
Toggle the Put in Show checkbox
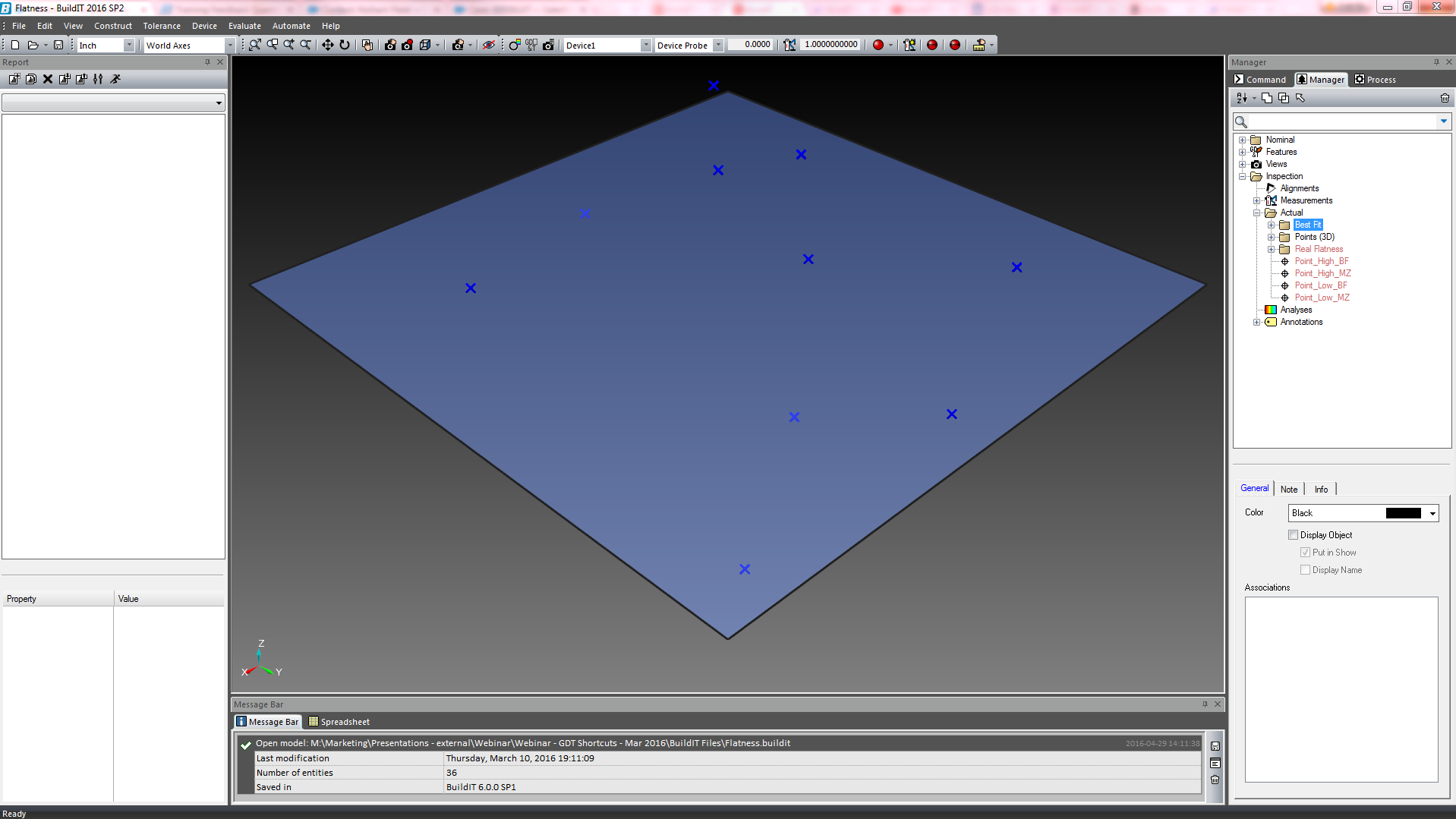[x=1306, y=553]
